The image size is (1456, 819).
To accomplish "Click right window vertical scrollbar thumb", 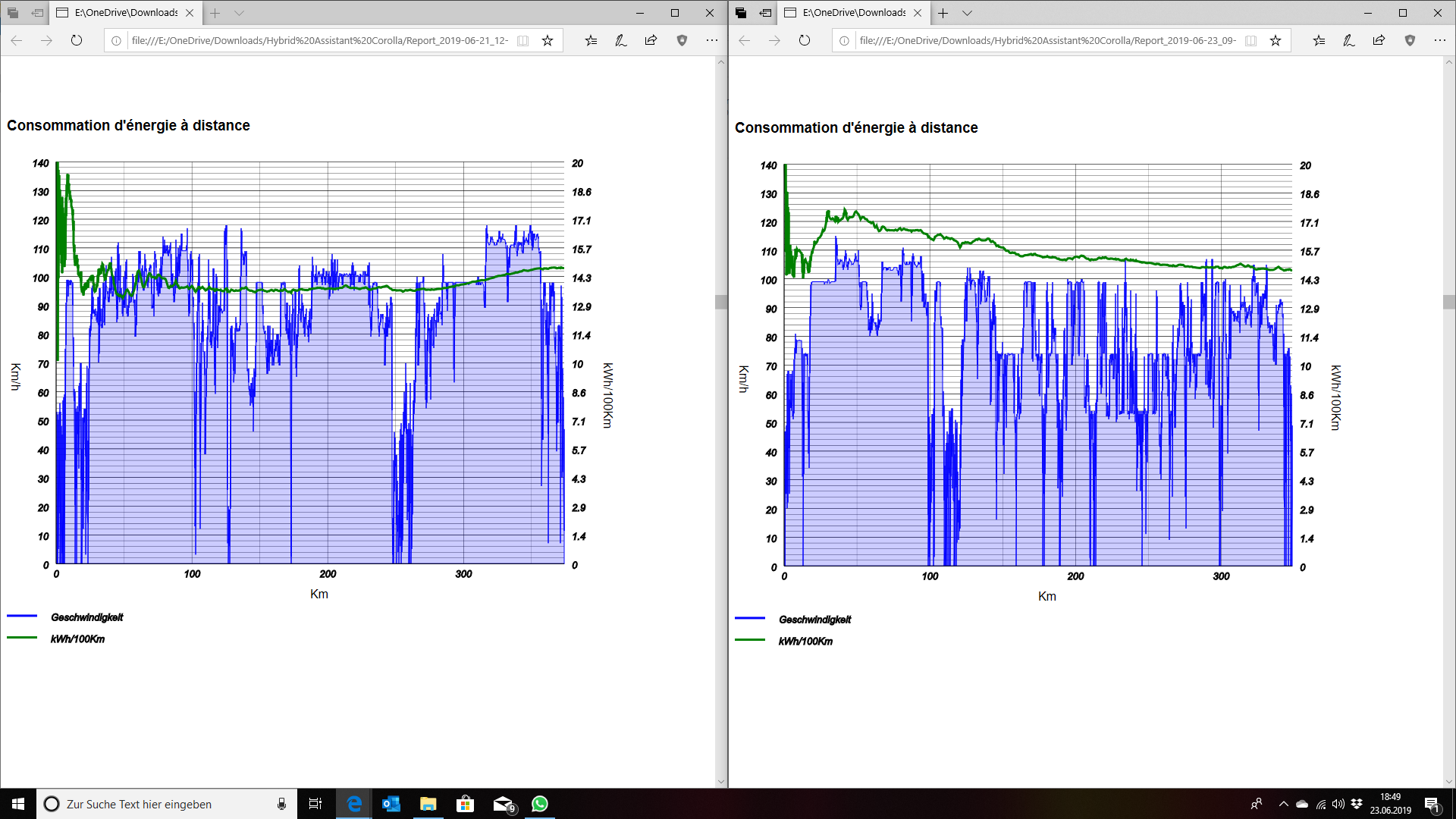I will click(1449, 302).
